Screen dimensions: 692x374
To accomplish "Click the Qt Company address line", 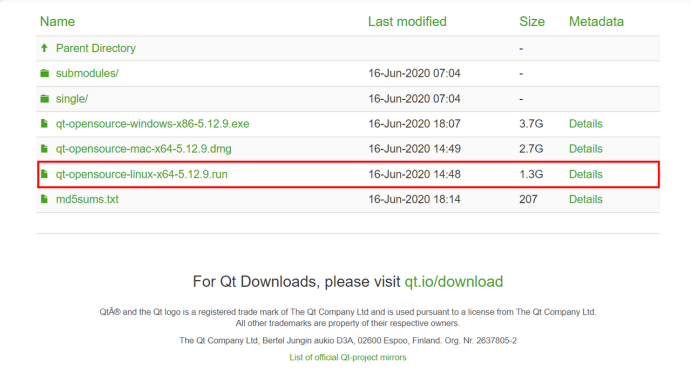I will coord(348,340).
